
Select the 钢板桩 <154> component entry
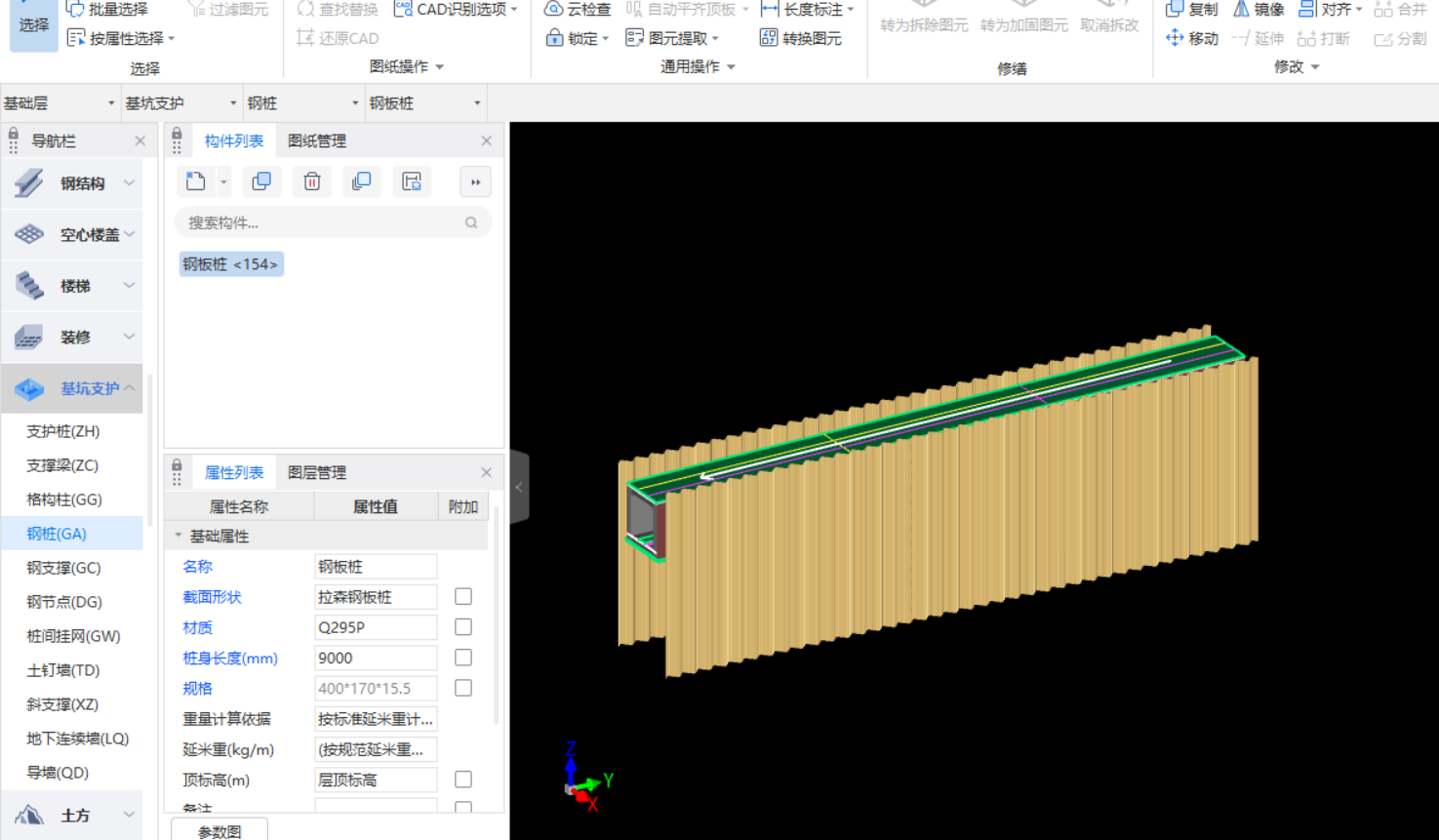tap(231, 264)
